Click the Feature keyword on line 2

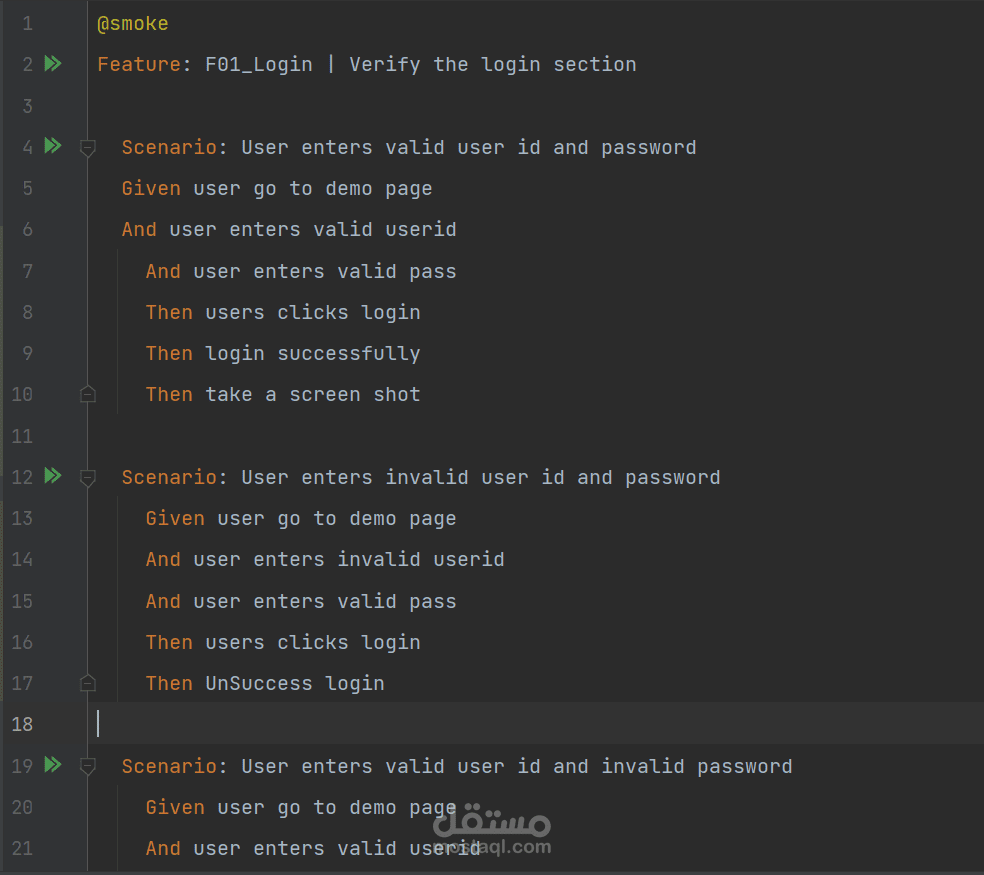(138, 65)
